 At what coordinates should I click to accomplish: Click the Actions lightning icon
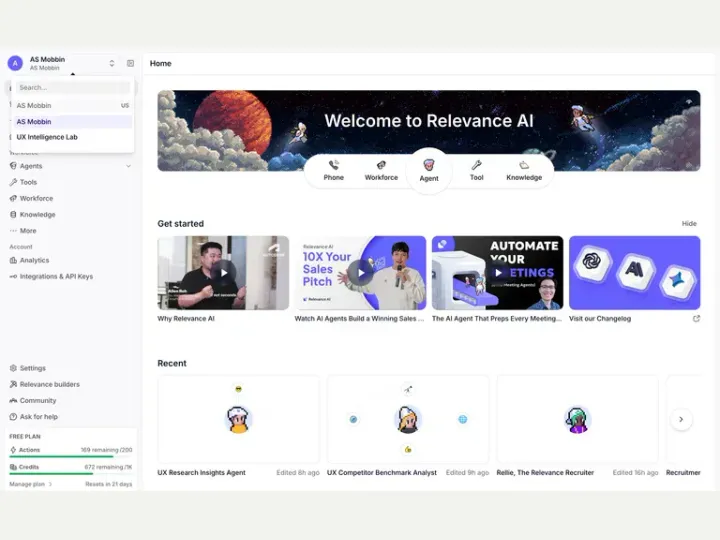tap(13, 450)
